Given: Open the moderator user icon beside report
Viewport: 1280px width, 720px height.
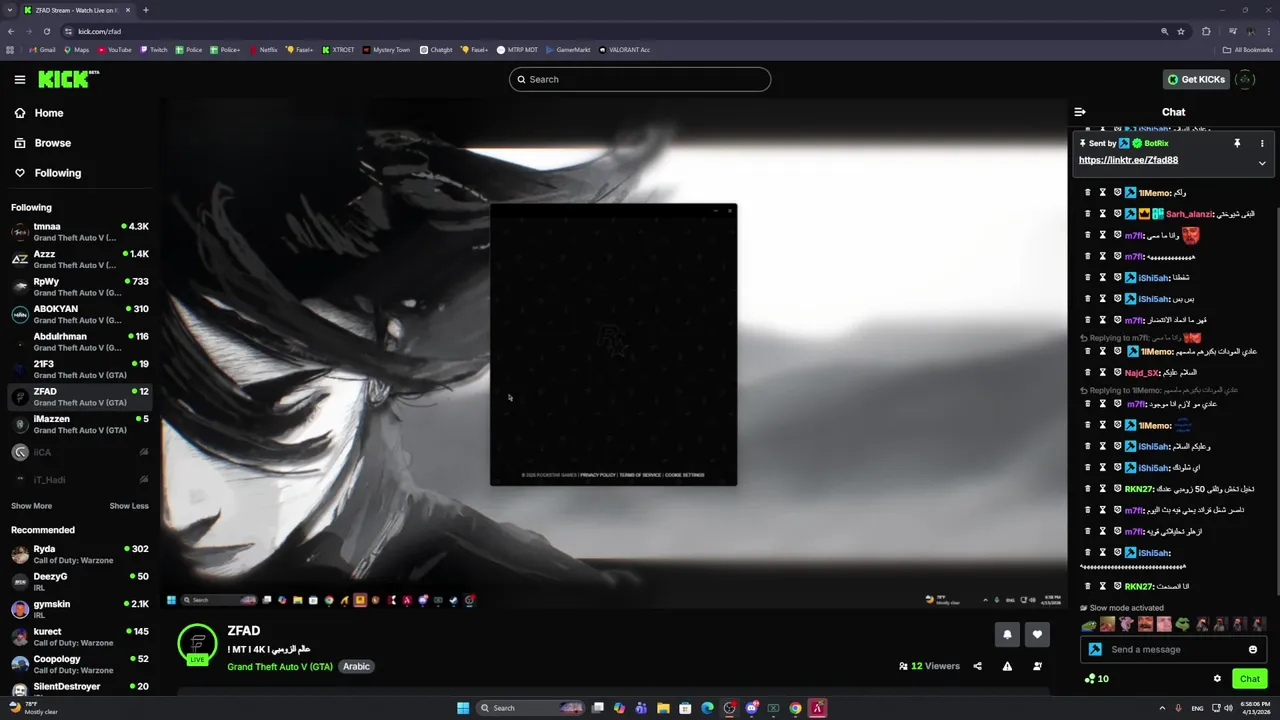Looking at the screenshot, I should (1037, 666).
